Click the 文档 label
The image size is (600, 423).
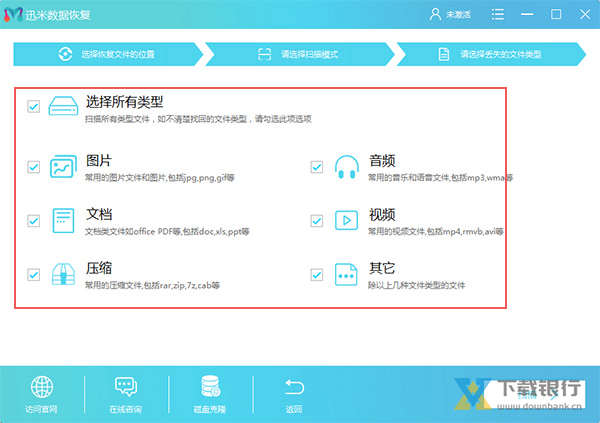tap(99, 214)
